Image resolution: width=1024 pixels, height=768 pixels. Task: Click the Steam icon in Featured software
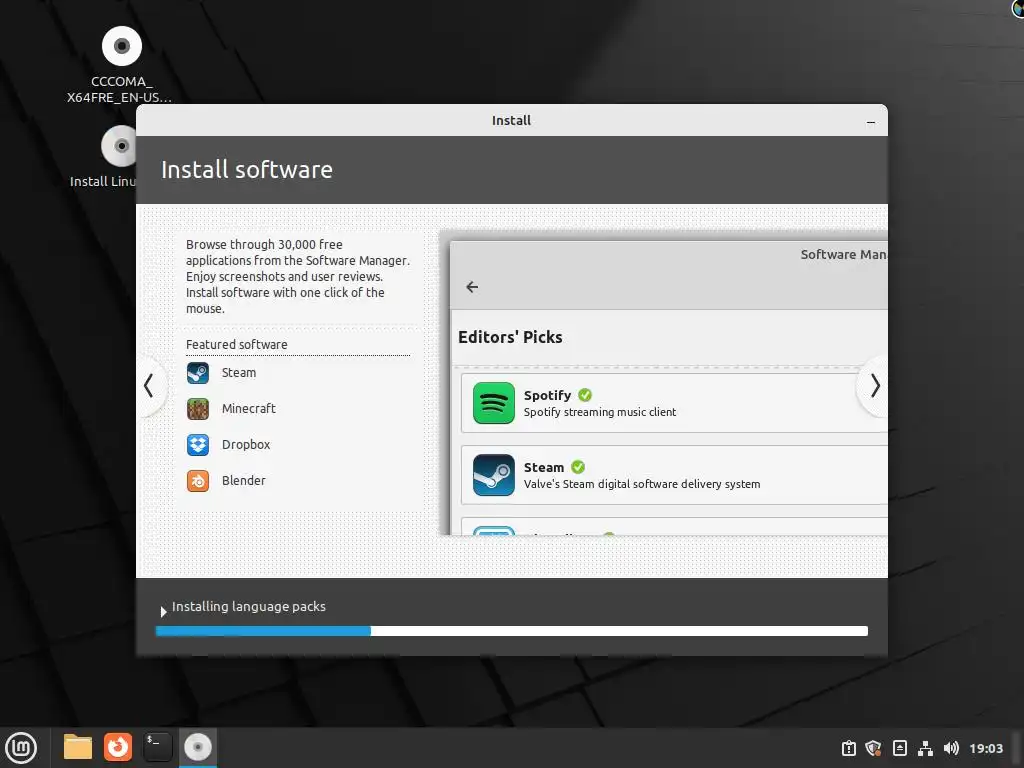pyautogui.click(x=198, y=373)
